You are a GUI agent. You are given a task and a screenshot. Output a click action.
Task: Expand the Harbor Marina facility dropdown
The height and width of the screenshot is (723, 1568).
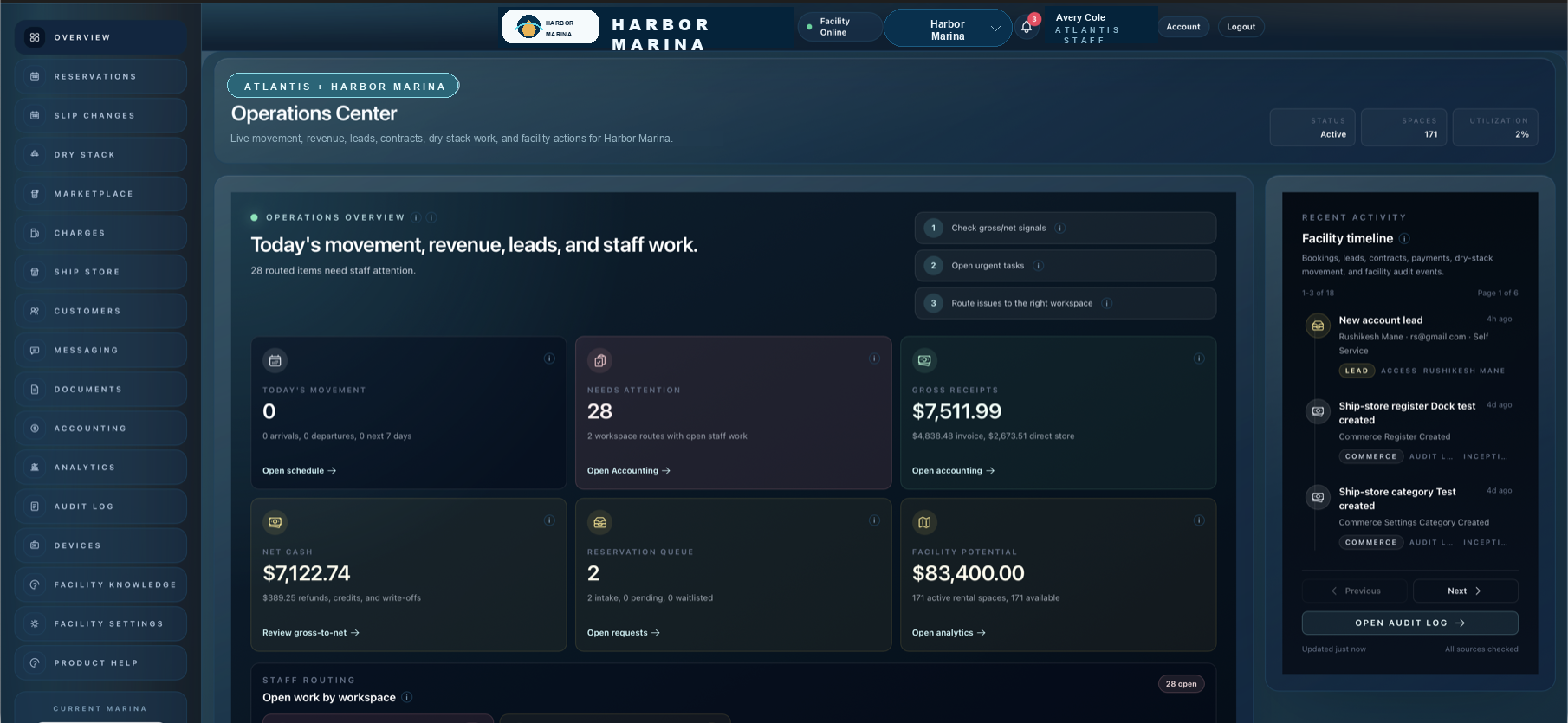coord(948,29)
